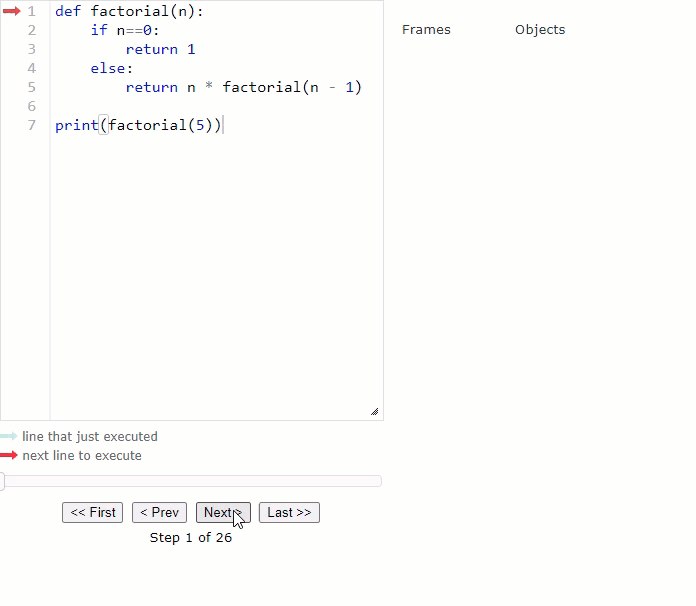Viewport: 696px width, 606px height.
Task: Click the light green arrow legend icon
Action: point(9,436)
